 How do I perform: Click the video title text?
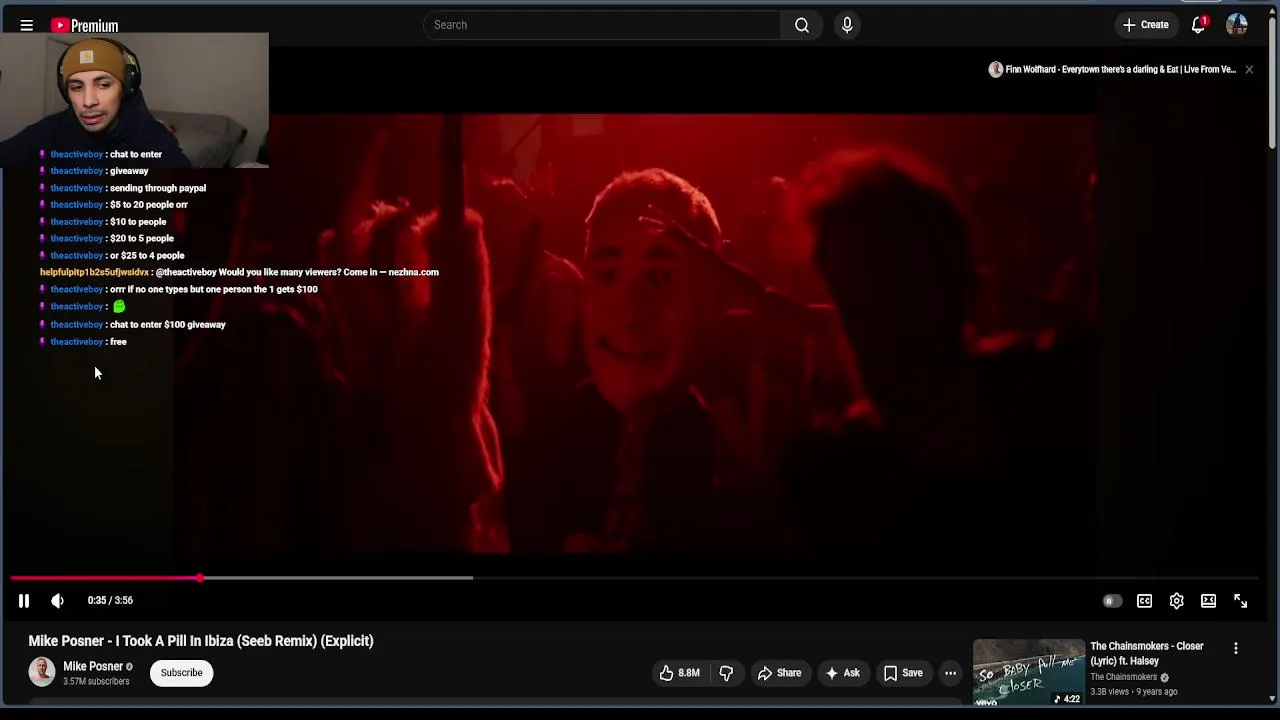pos(201,641)
